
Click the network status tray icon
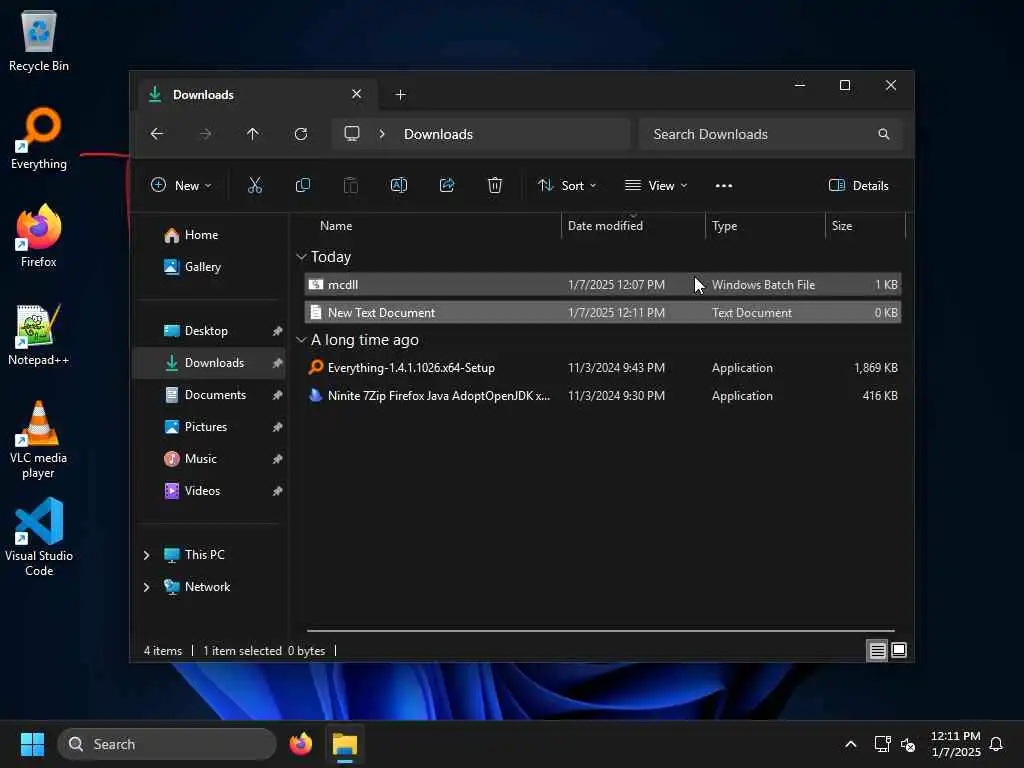(x=882, y=744)
